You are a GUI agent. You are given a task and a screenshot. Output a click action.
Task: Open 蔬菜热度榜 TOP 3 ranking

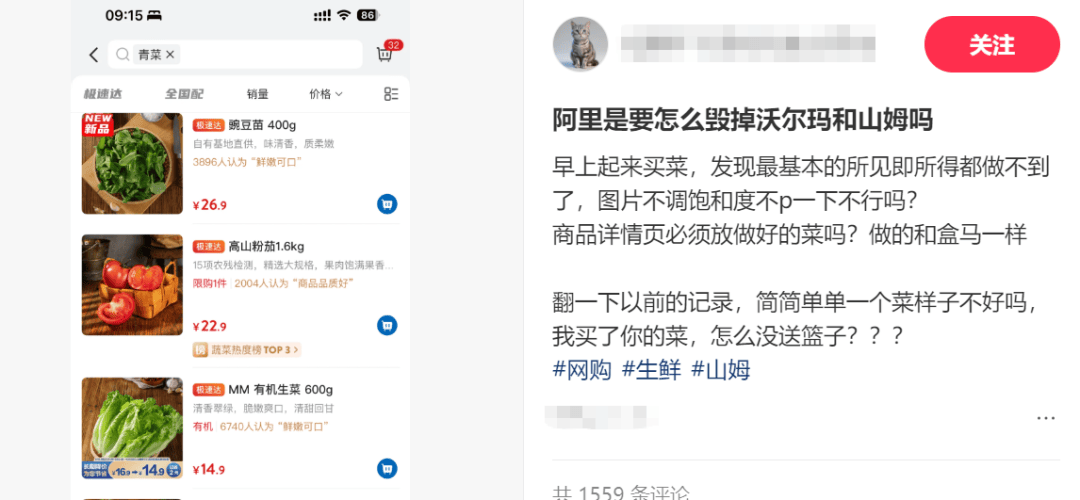coord(247,350)
